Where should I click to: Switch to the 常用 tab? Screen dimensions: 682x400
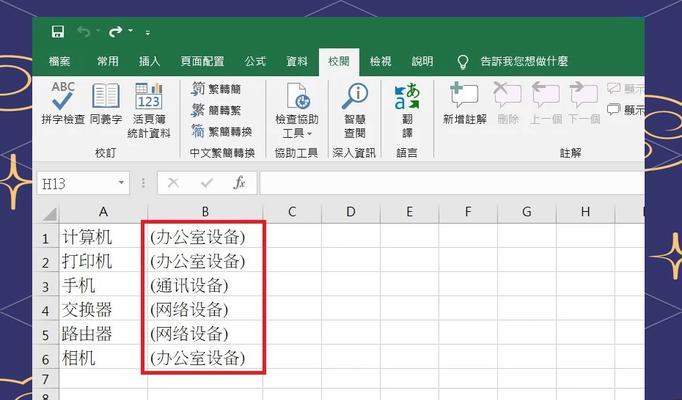[x=107, y=61]
